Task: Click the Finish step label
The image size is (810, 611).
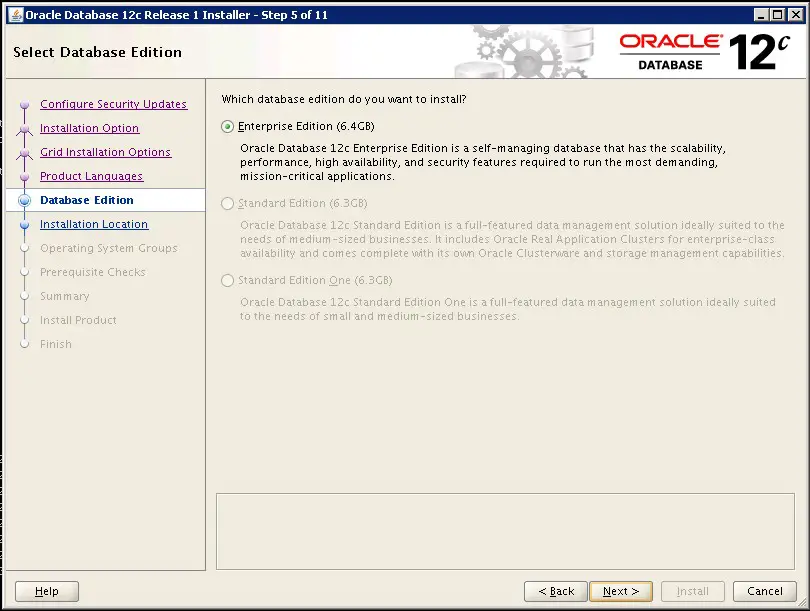Action: (x=56, y=344)
